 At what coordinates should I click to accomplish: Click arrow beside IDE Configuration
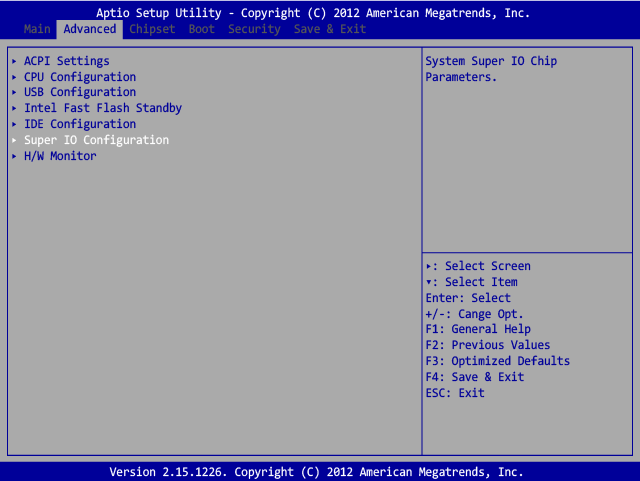[x=14, y=124]
